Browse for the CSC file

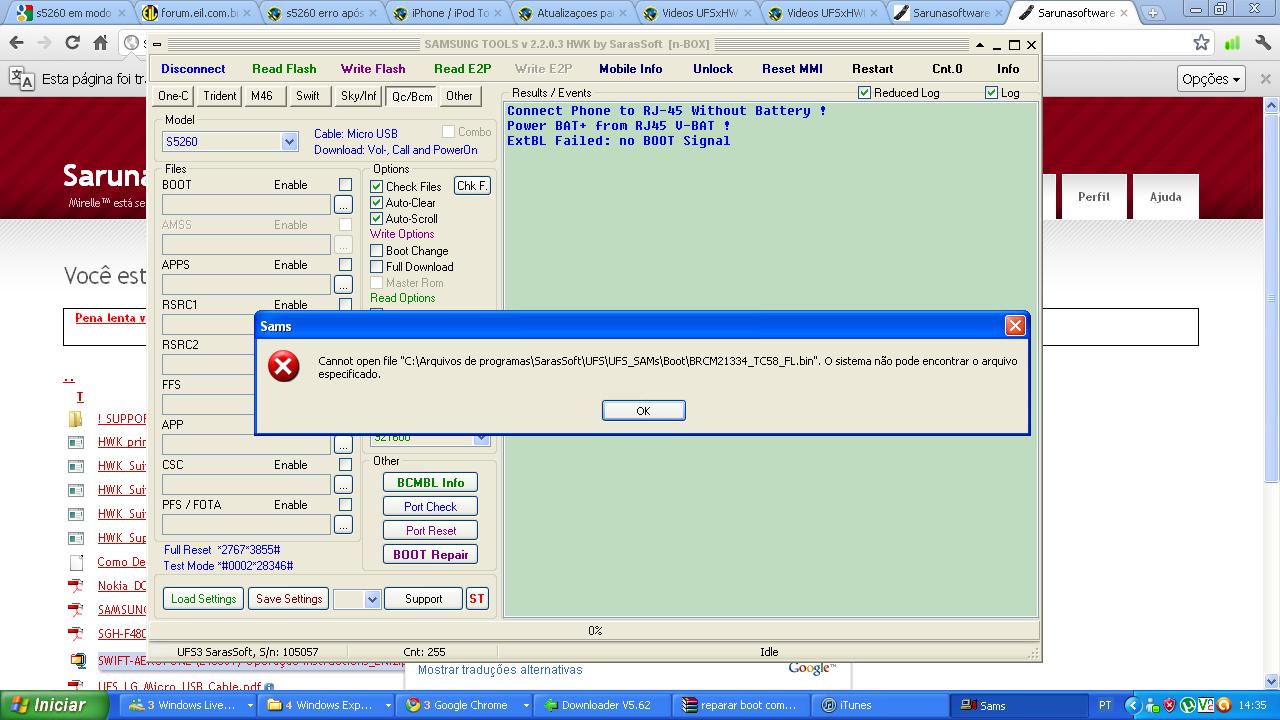click(343, 485)
